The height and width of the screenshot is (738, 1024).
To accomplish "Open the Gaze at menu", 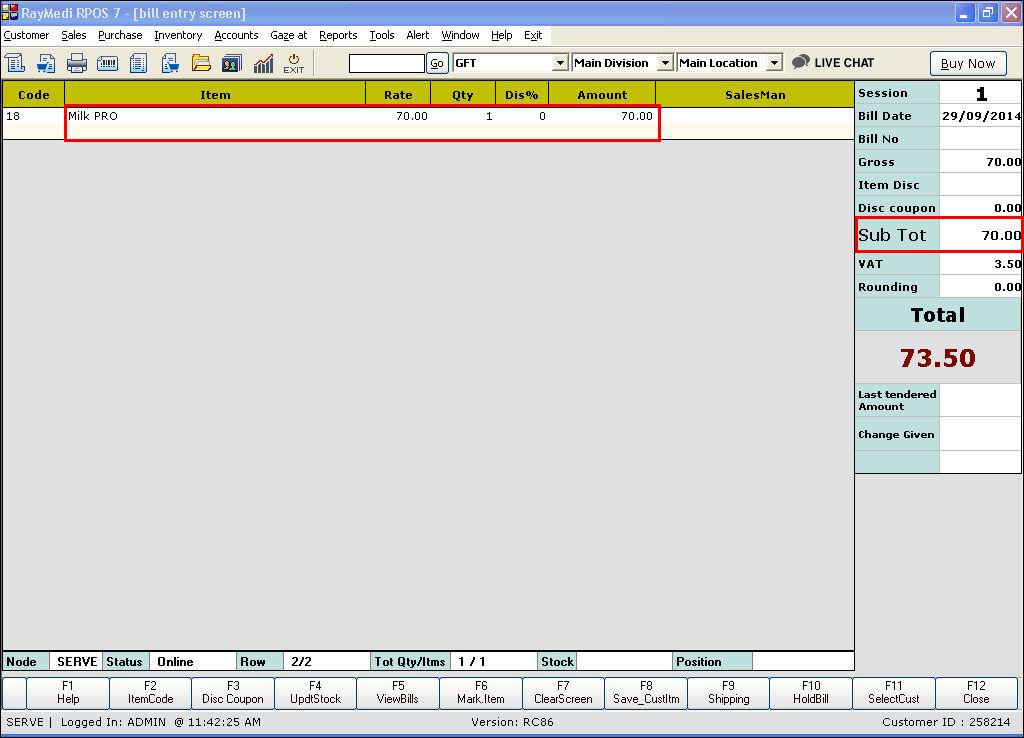I will 289,35.
